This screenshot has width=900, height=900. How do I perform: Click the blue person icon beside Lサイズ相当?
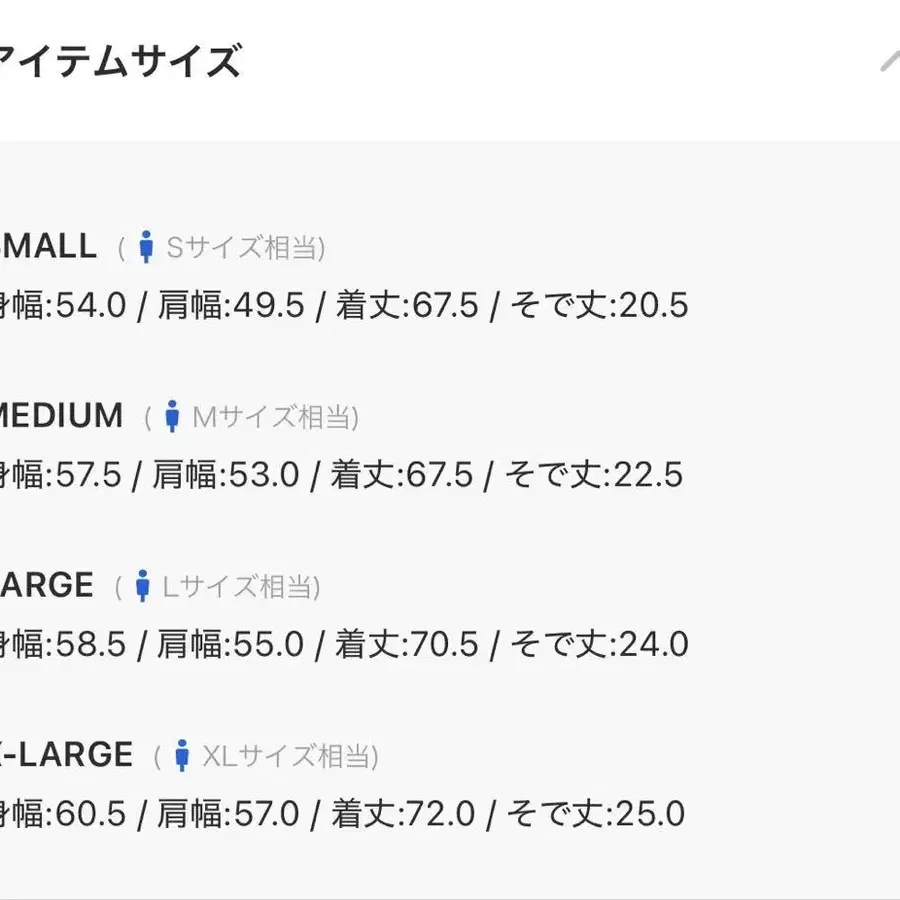tap(143, 585)
